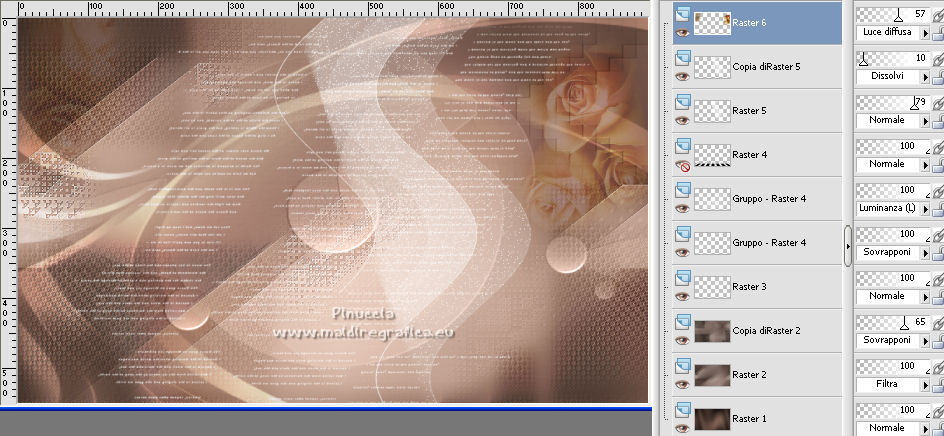Viewport: 944px width, 436px height.
Task: Open the Normale blend dropdown of Raster 5
Action: point(925,121)
